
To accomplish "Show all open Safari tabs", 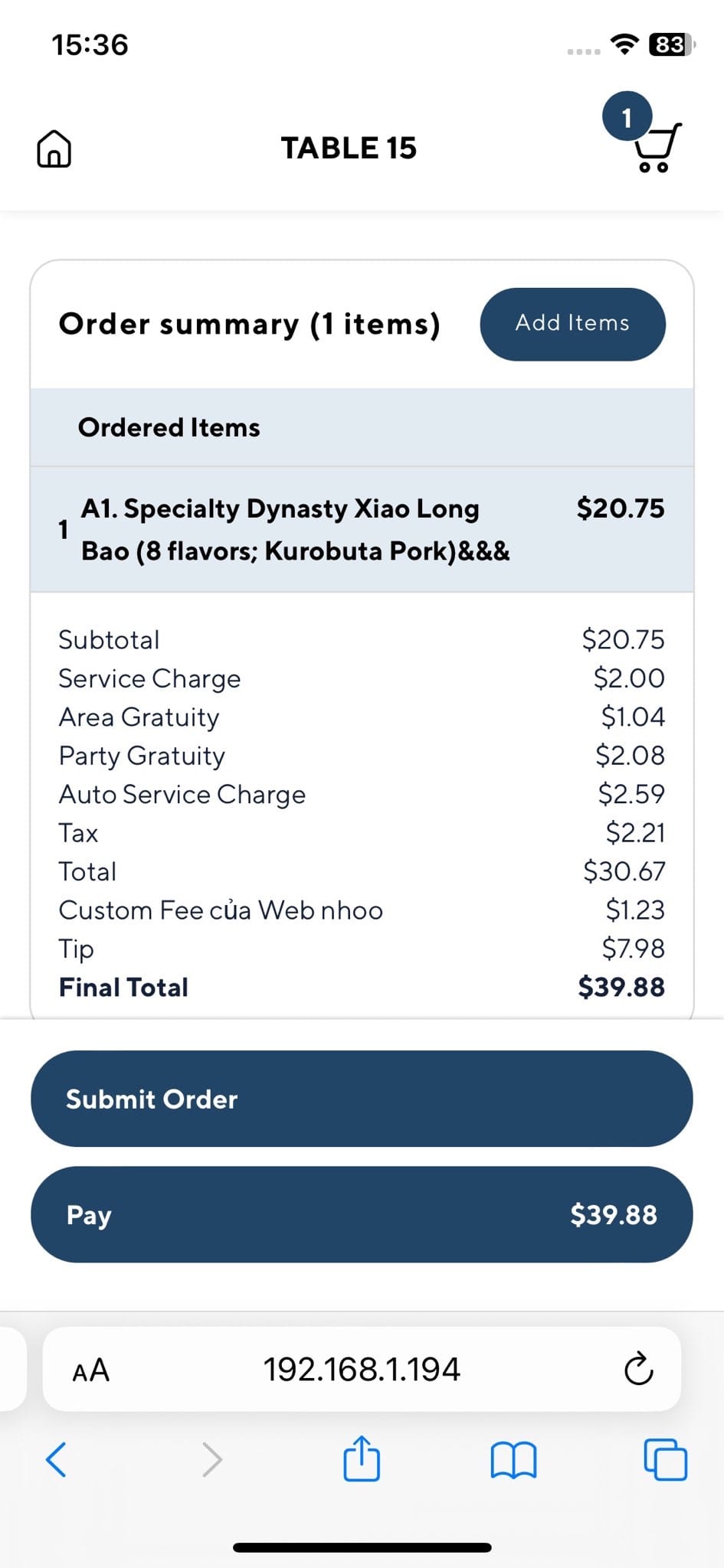I will coord(665,1460).
